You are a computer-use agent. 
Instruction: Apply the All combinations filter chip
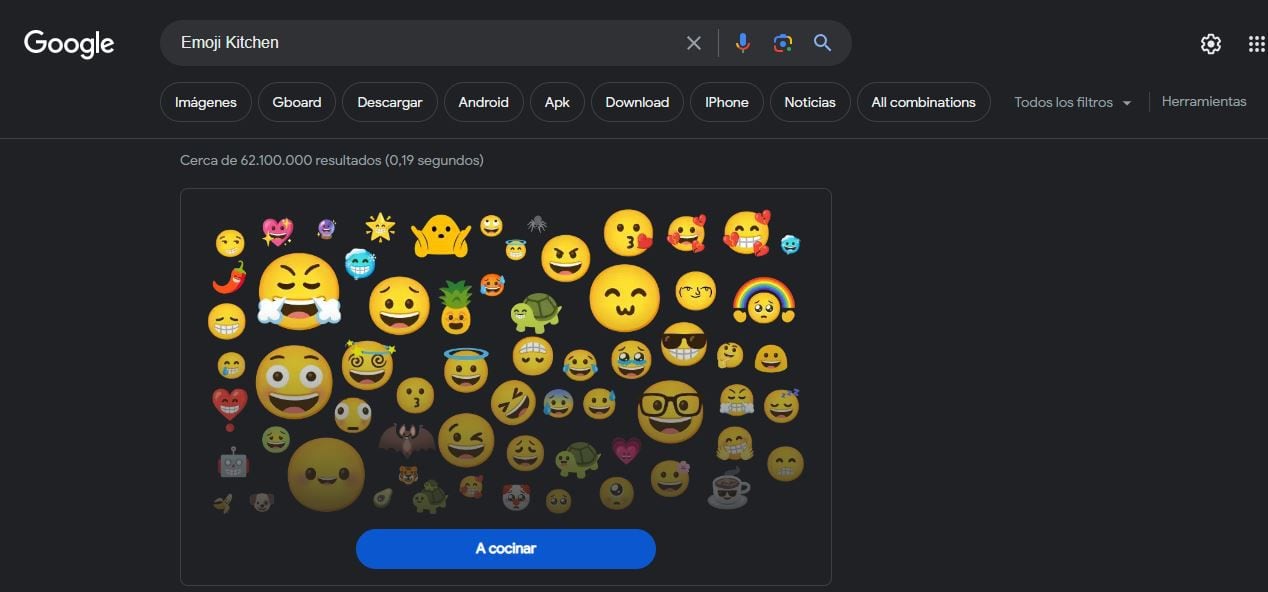[x=923, y=102]
